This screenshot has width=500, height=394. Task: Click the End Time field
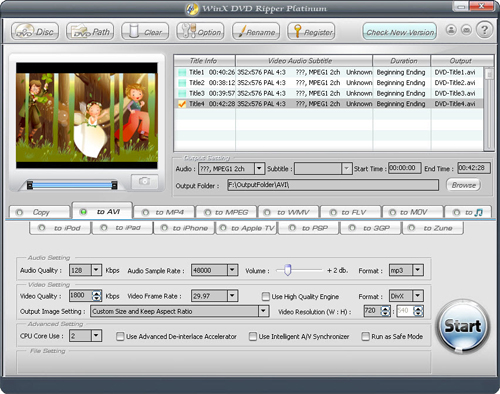(x=474, y=168)
